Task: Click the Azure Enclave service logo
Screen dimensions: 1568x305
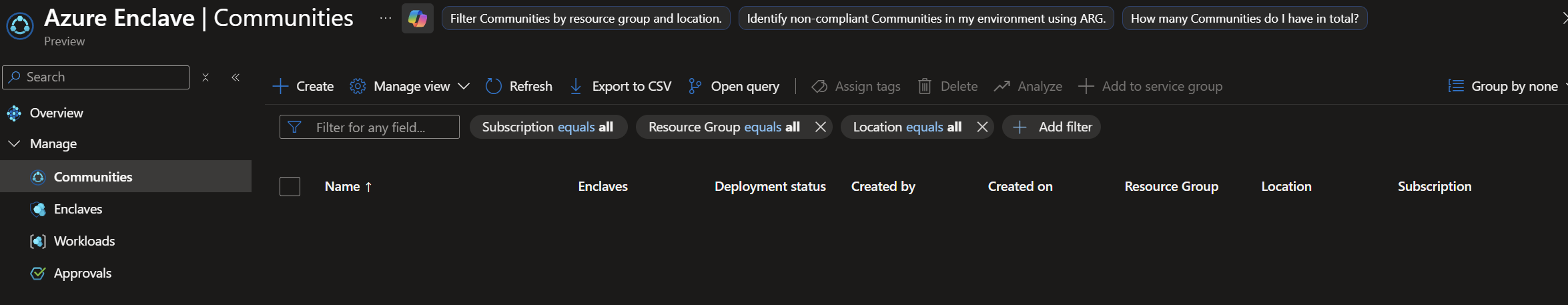Action: coord(20,26)
